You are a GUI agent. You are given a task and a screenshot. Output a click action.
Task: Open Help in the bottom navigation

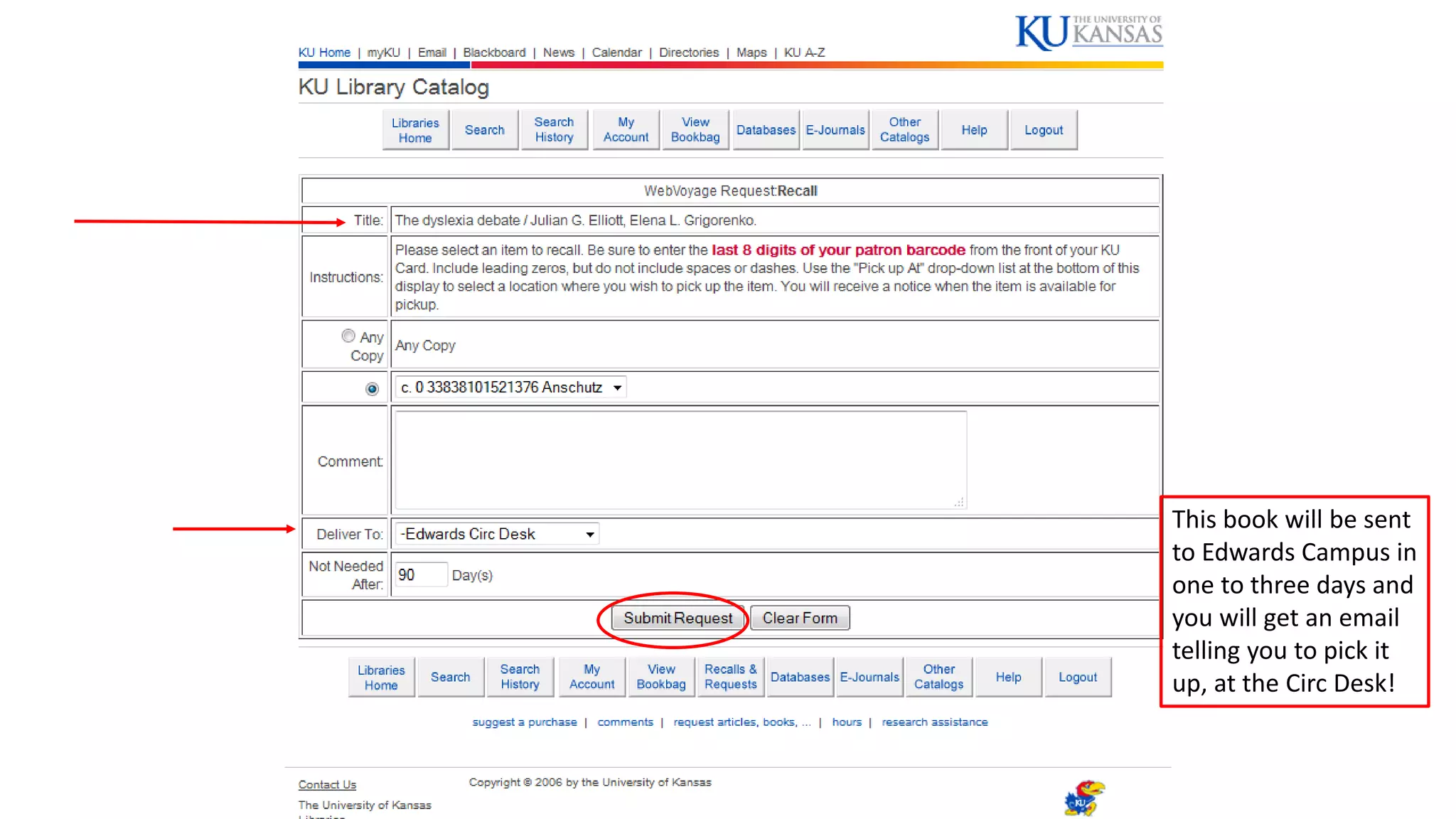click(x=1008, y=678)
